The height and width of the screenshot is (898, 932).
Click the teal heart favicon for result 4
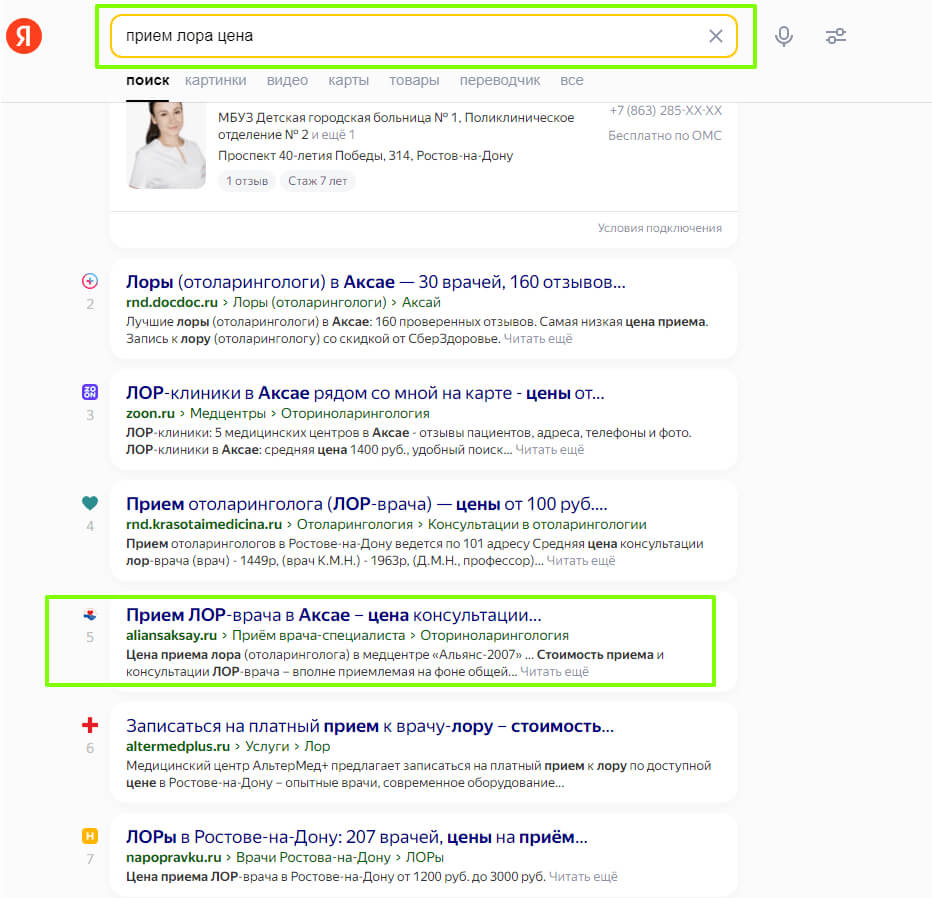tap(90, 503)
